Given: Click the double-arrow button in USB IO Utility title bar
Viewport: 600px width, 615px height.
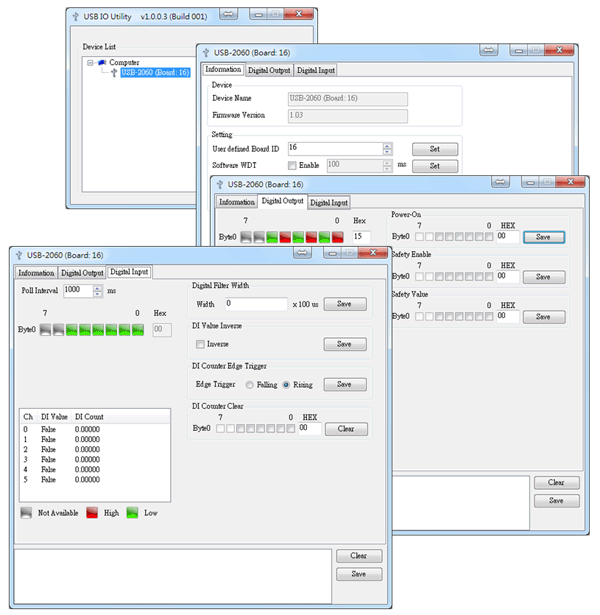Looking at the screenshot, I should pyautogui.click(x=228, y=15).
